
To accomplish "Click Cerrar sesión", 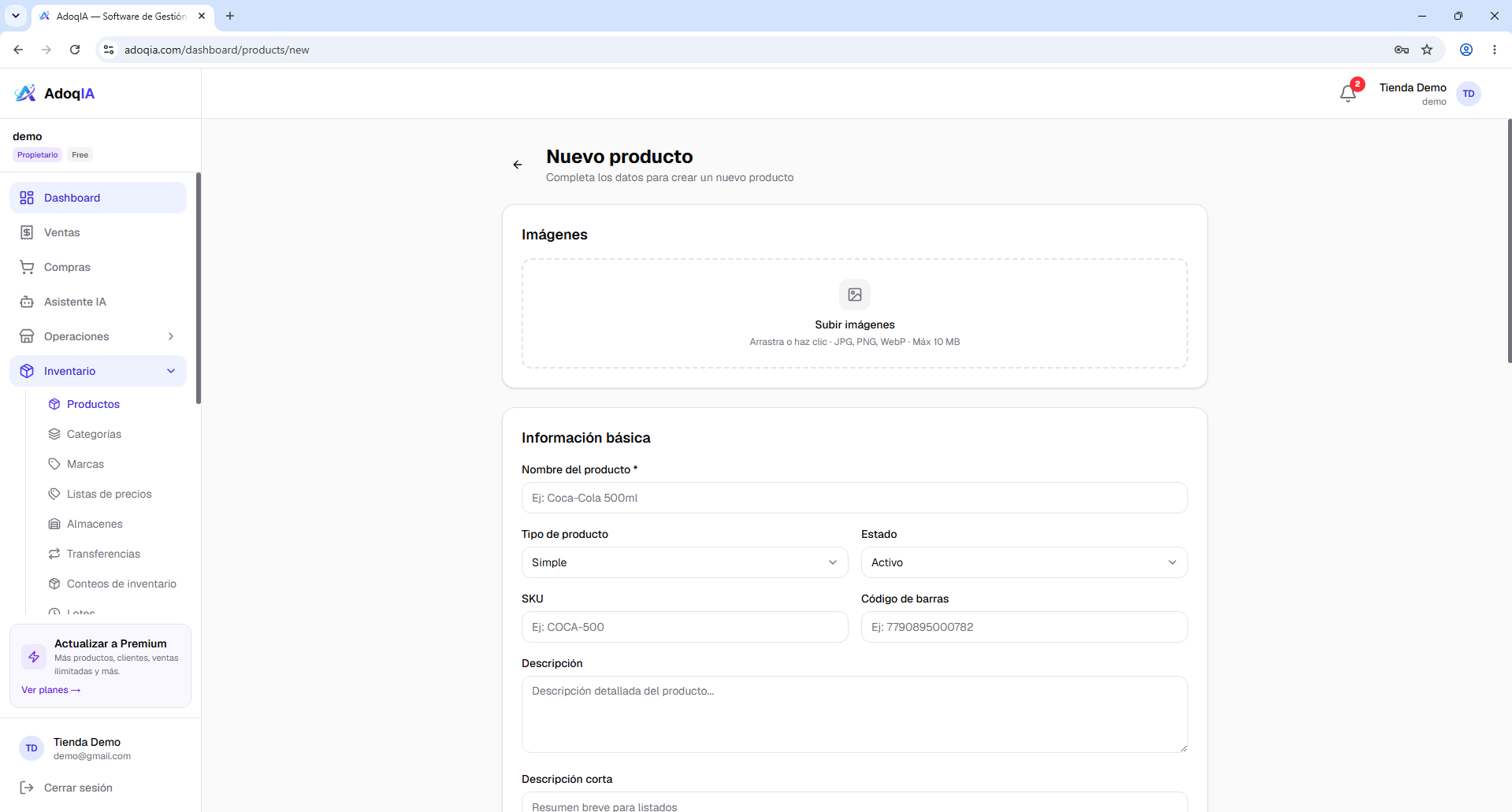I will pyautogui.click(x=78, y=788).
